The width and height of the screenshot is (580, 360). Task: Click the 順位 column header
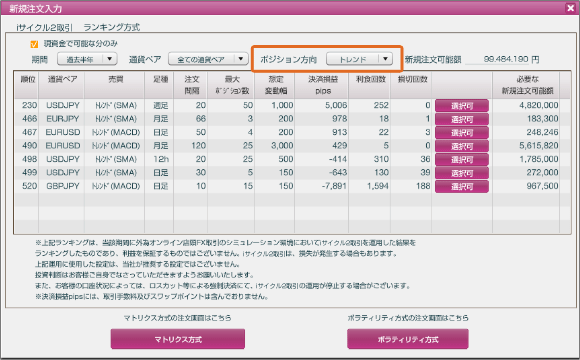point(27,85)
